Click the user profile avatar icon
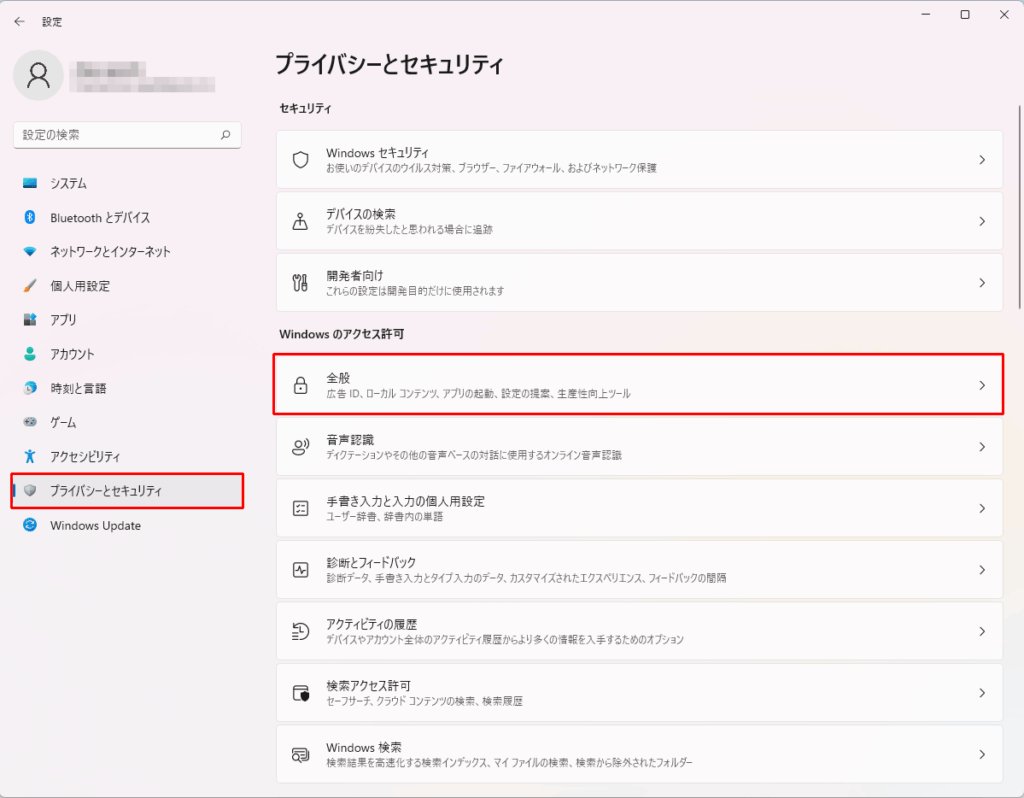 pos(39,75)
